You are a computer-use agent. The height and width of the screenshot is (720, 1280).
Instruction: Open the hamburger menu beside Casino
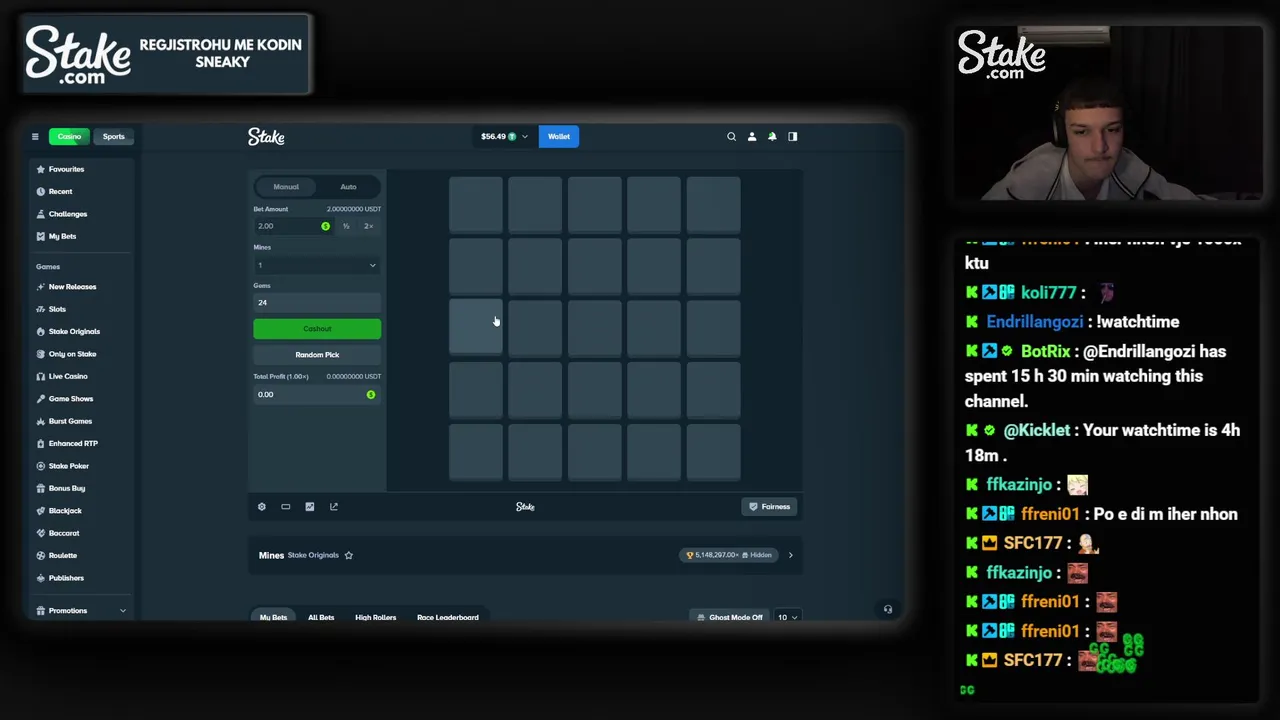click(35, 137)
